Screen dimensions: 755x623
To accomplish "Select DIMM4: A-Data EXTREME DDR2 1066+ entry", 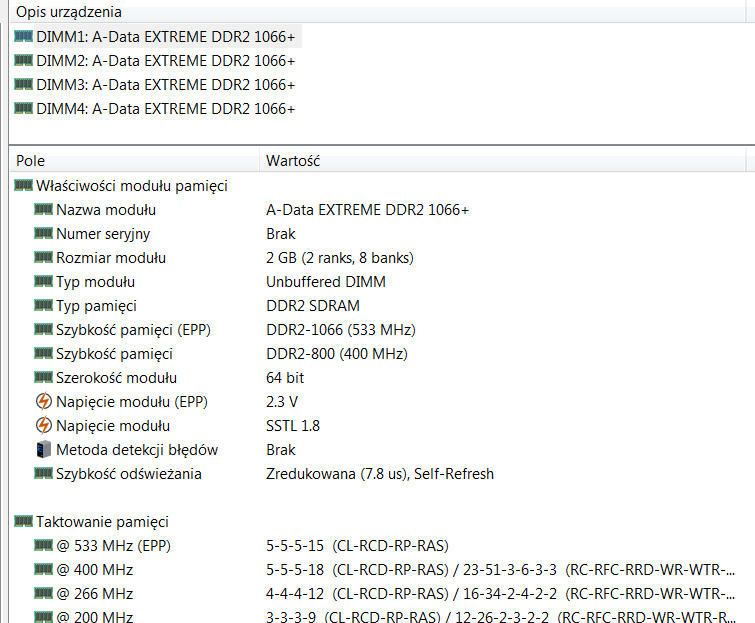I will coord(165,108).
